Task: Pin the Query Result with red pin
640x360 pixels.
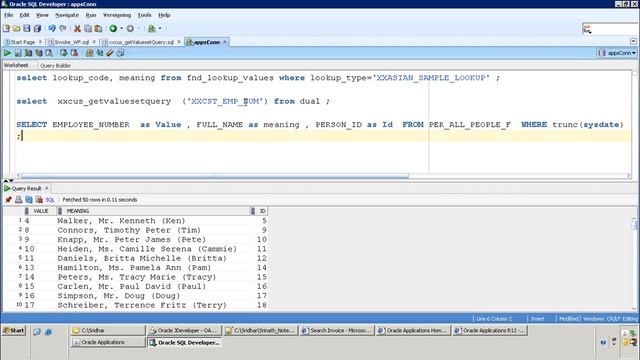Action: [8, 200]
